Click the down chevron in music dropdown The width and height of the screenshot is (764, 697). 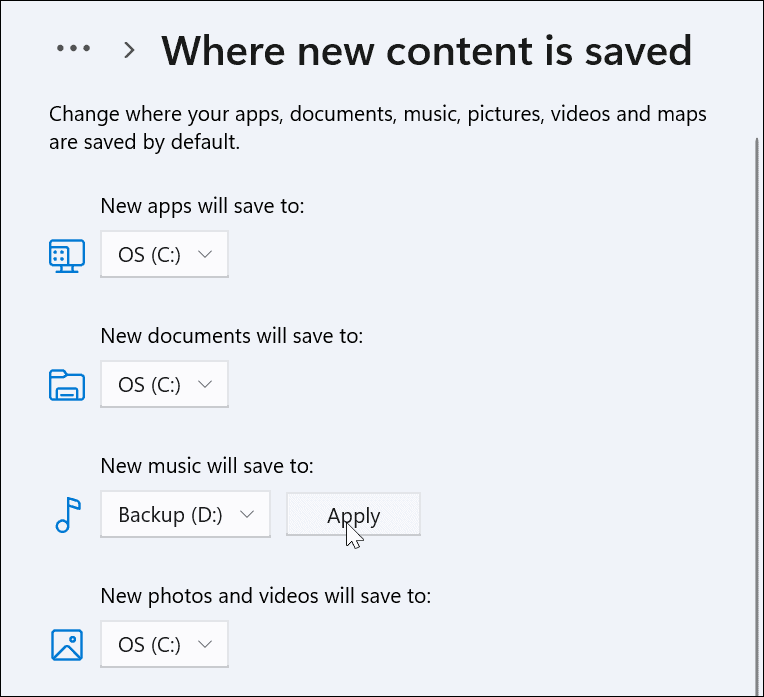click(248, 514)
